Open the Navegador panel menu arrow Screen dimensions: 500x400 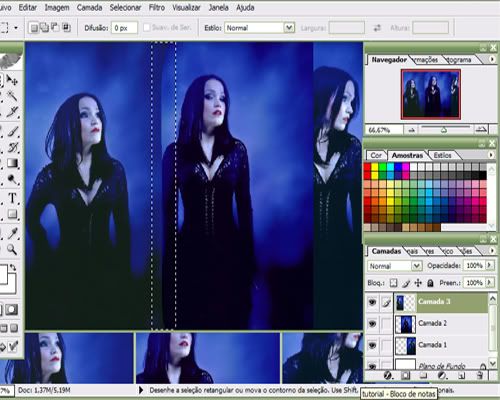pyautogui.click(x=492, y=59)
